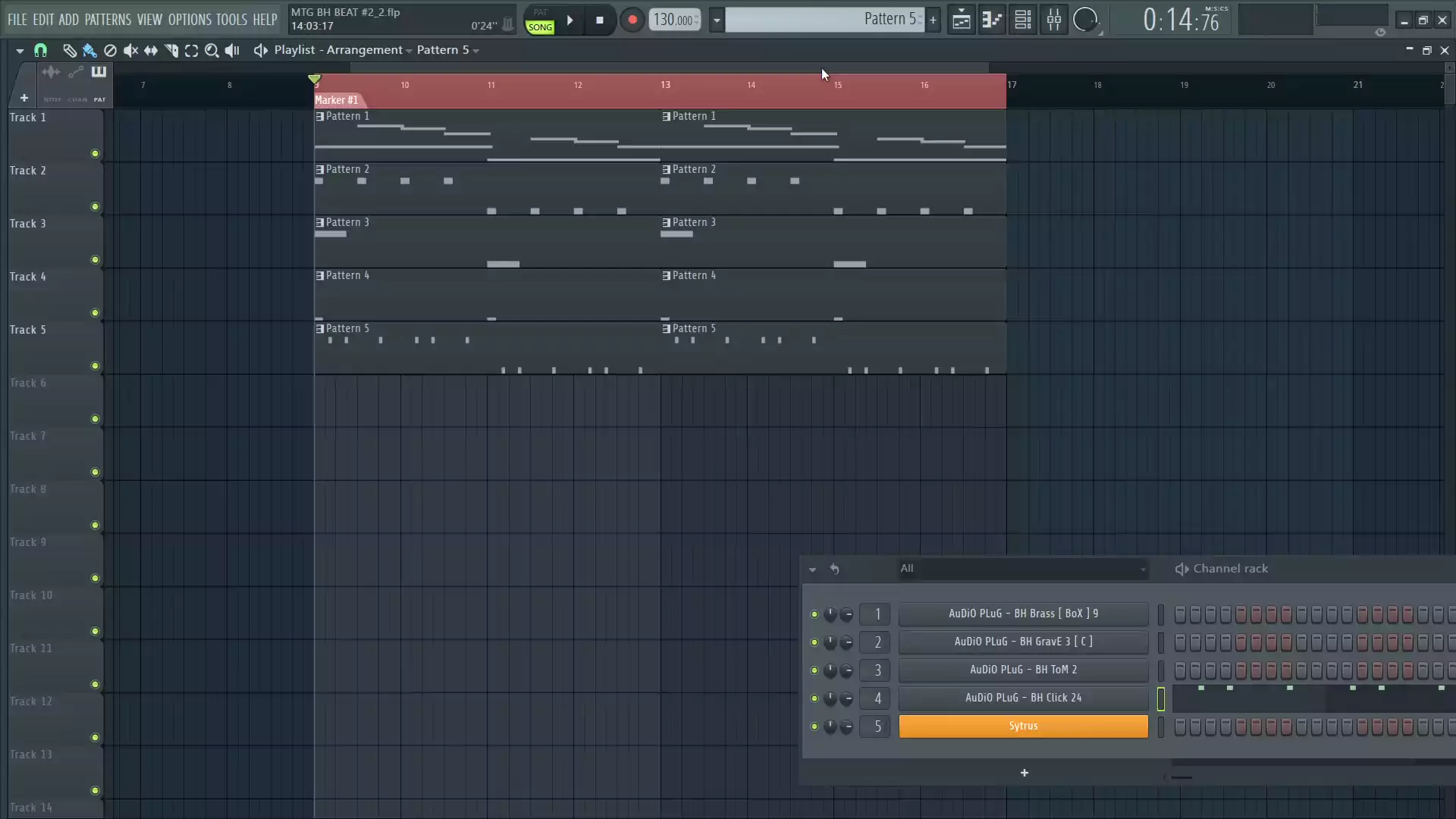This screenshot has width=1456, height=819.
Task: Select the Slip tool with double arrows
Action: 151,50
